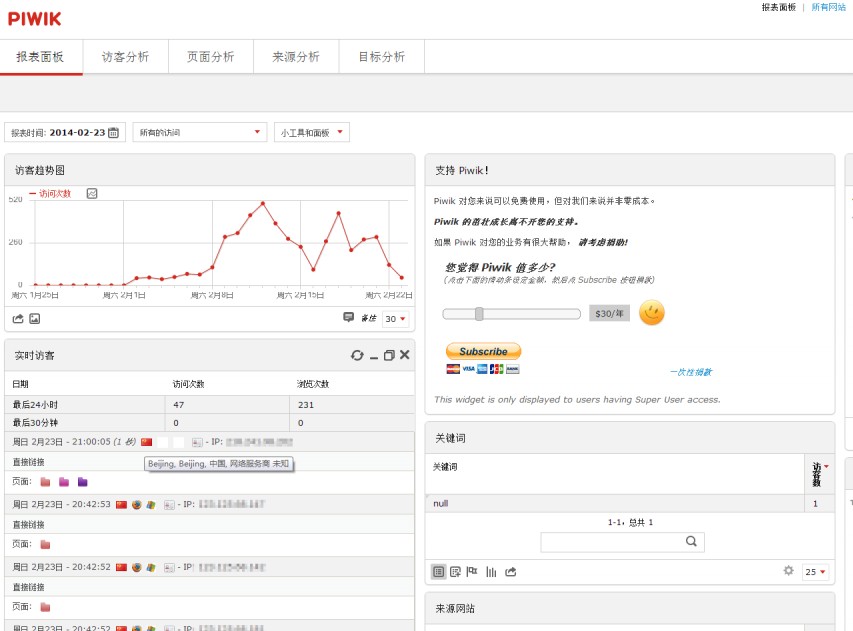The height and width of the screenshot is (631, 853).
Task: Click the page folder icon under the 20:42:53 visit
Action: pyautogui.click(x=45, y=545)
